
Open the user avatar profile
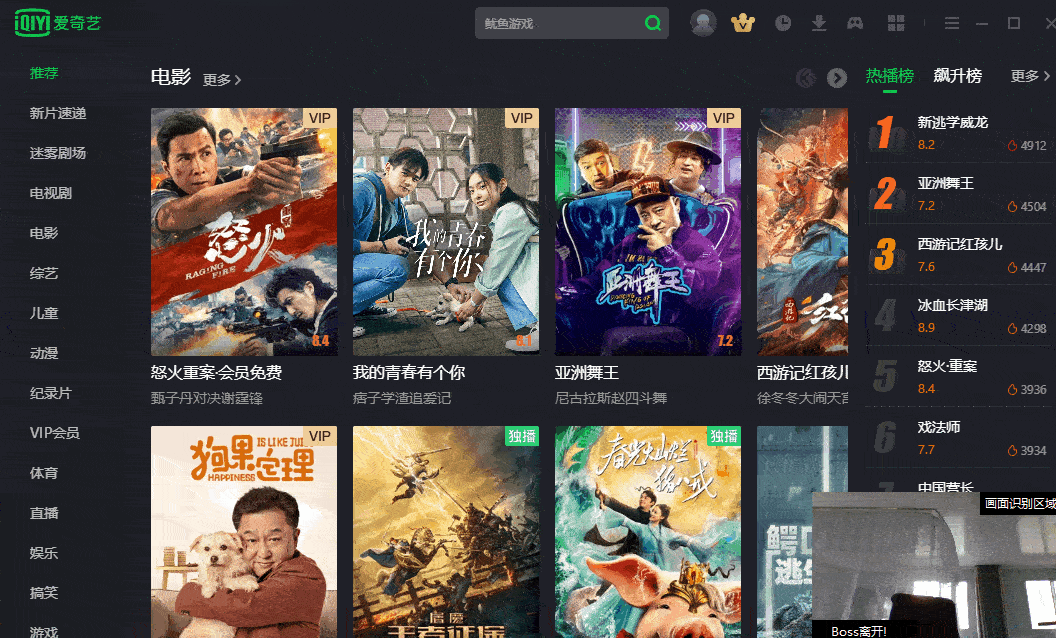coord(703,23)
